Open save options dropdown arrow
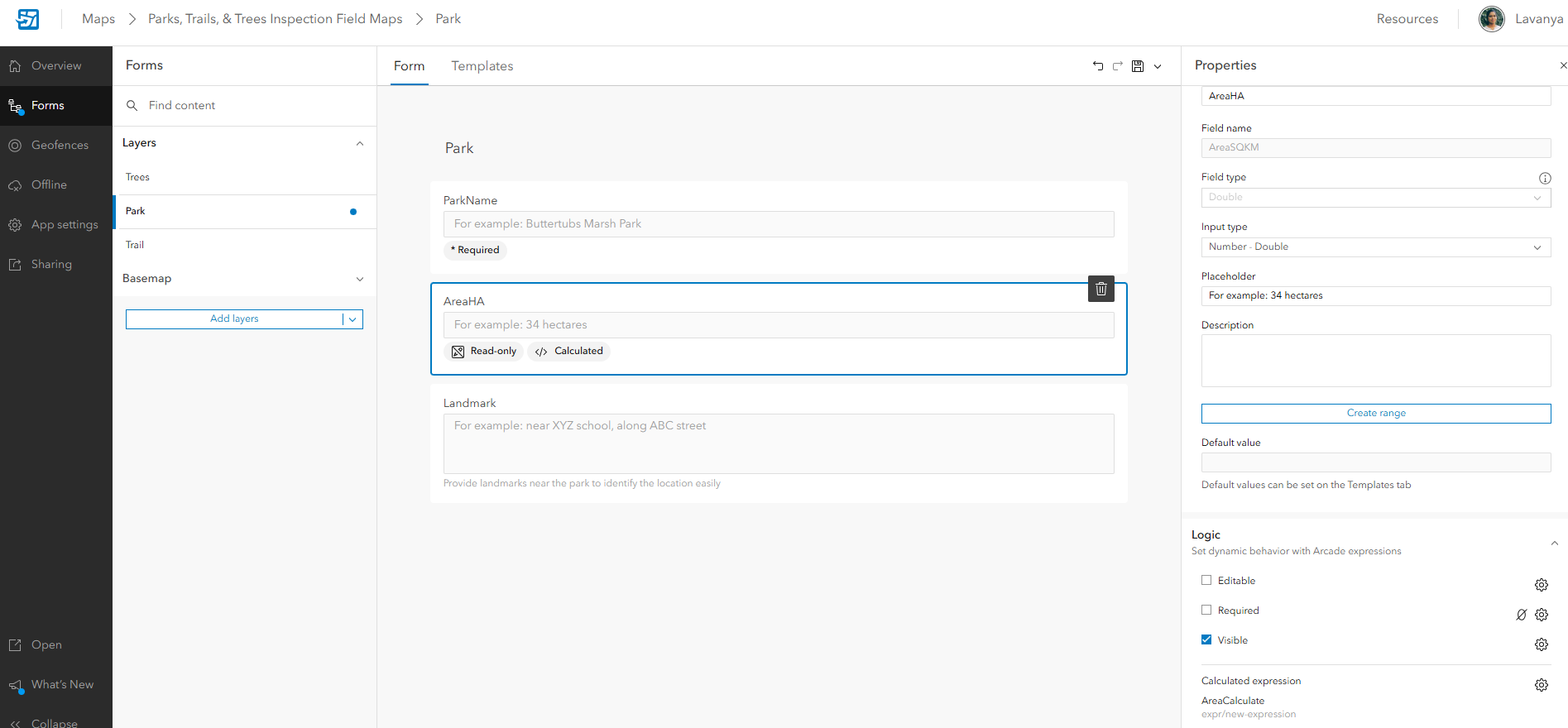The height and width of the screenshot is (728, 1568). (x=1158, y=66)
